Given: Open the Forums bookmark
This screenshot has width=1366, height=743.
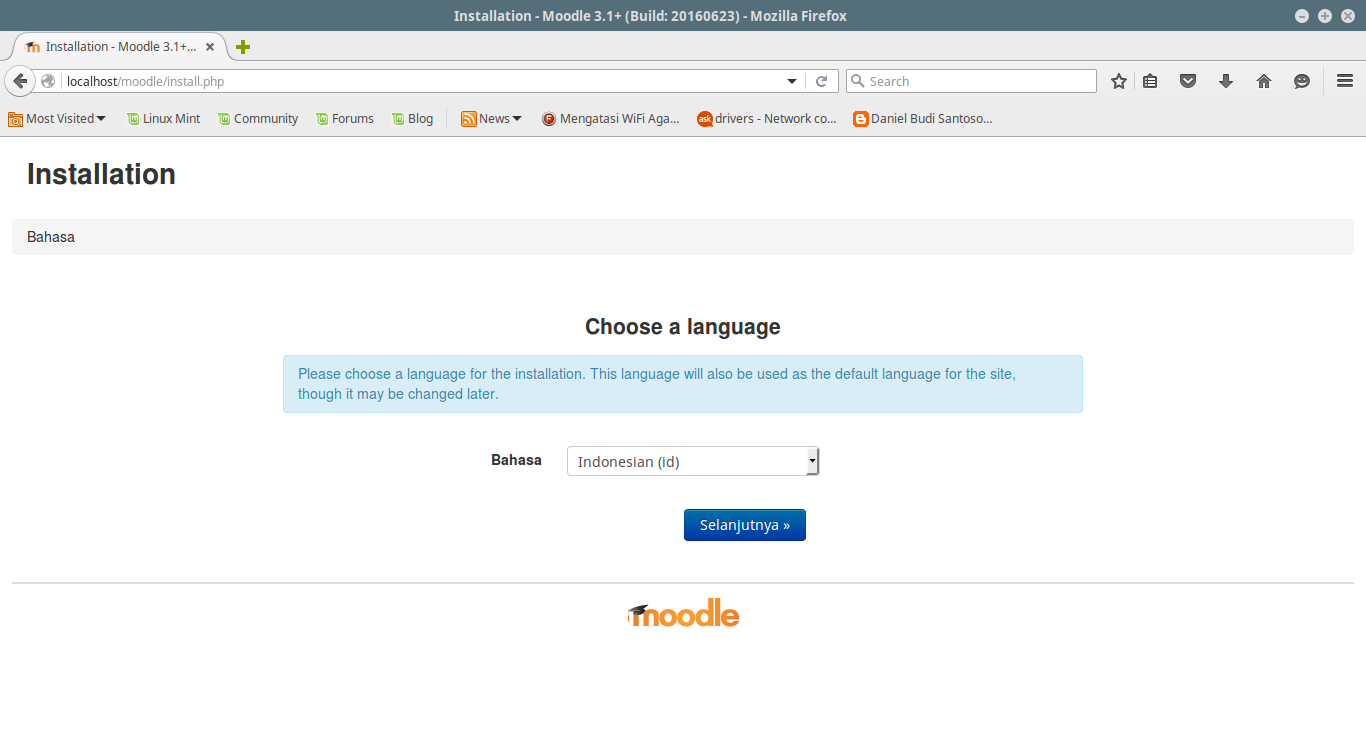Looking at the screenshot, I should (x=344, y=118).
